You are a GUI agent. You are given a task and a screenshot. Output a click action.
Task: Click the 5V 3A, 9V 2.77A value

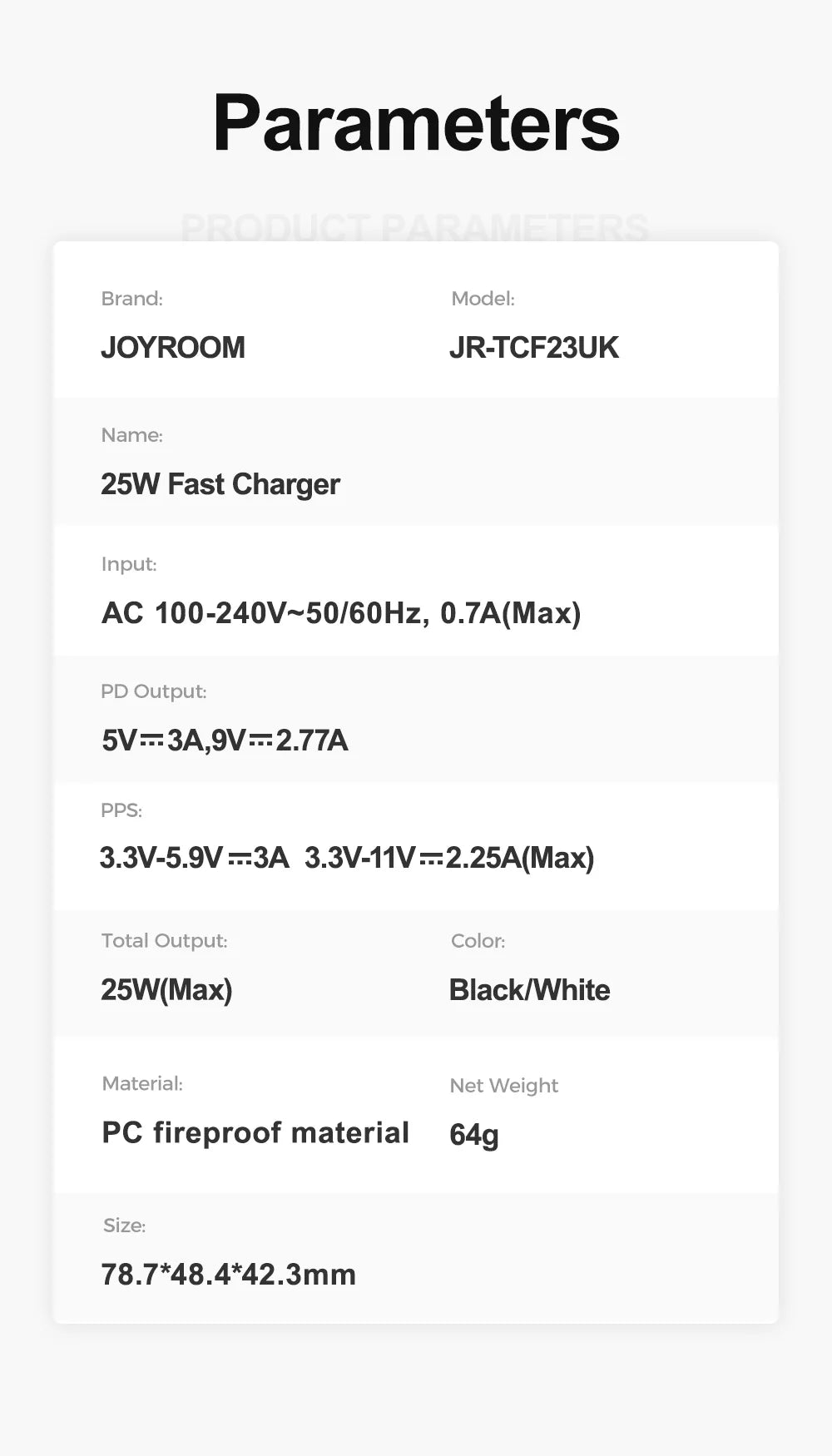pos(225,740)
